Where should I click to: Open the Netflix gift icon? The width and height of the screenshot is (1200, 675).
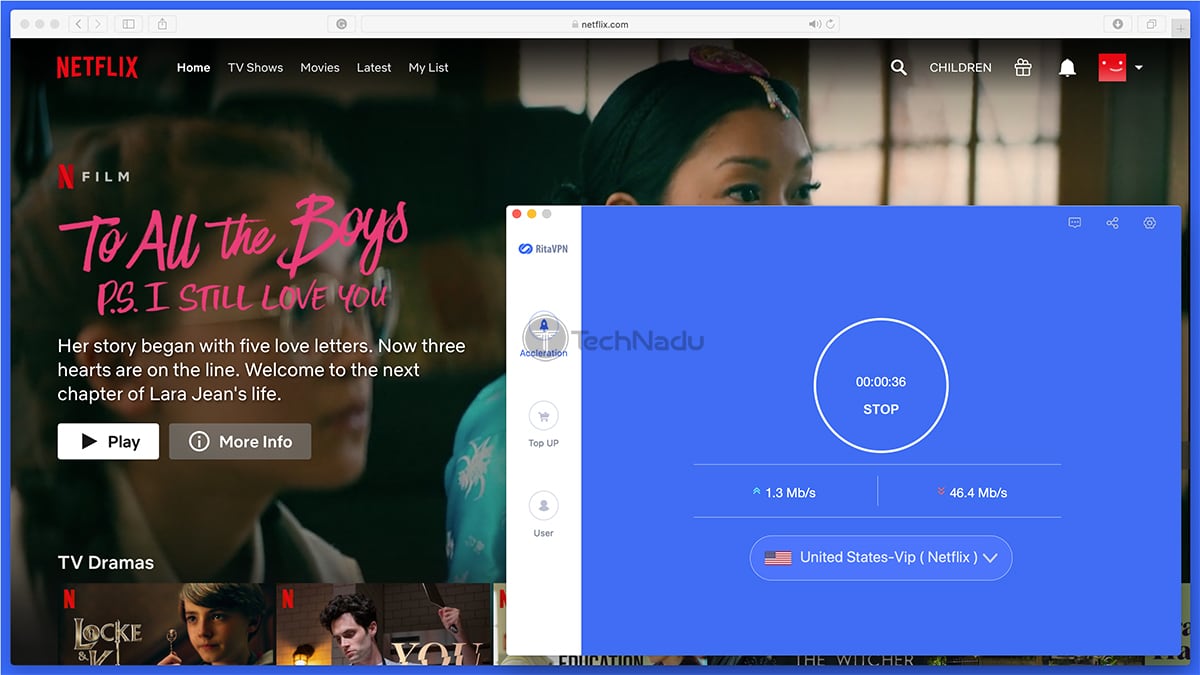click(1022, 68)
